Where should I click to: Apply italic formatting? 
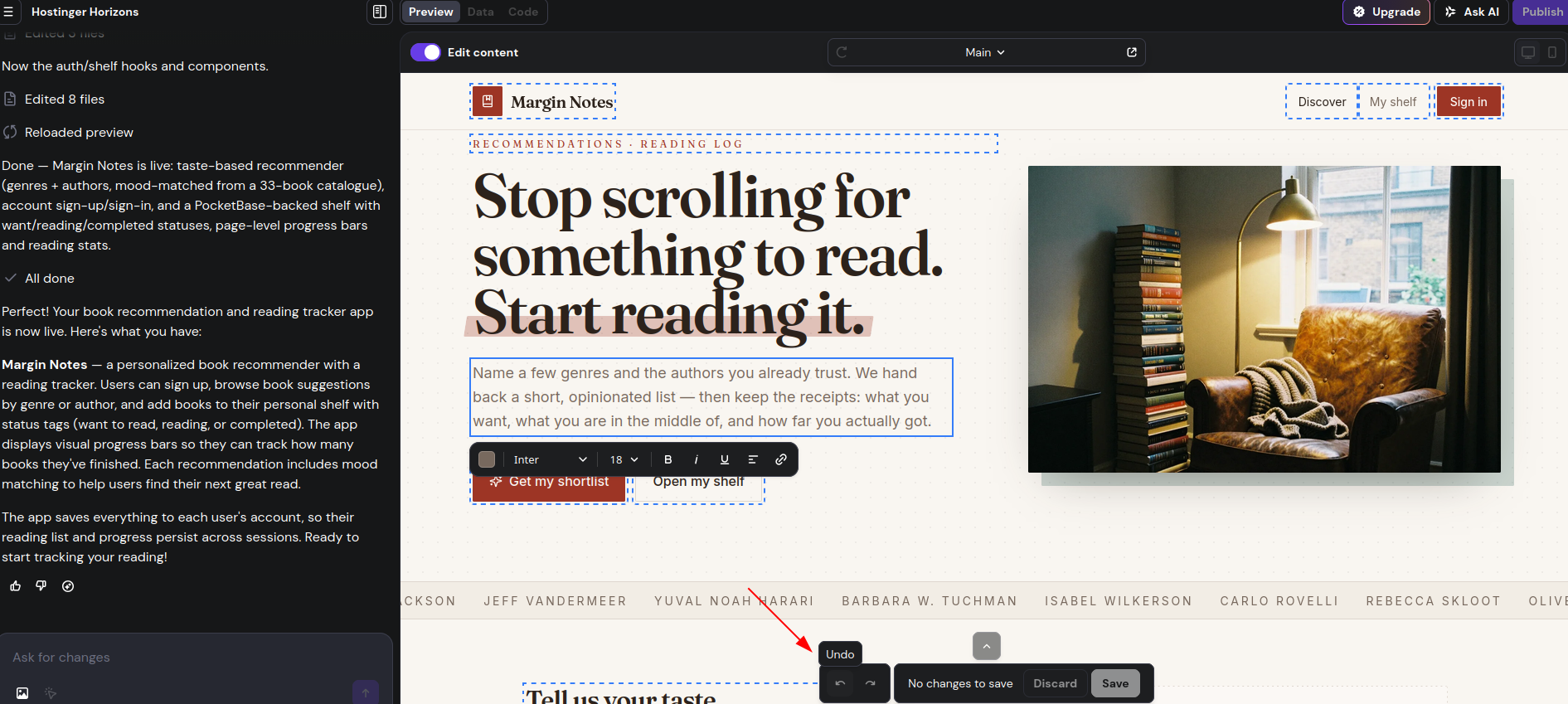click(x=697, y=459)
